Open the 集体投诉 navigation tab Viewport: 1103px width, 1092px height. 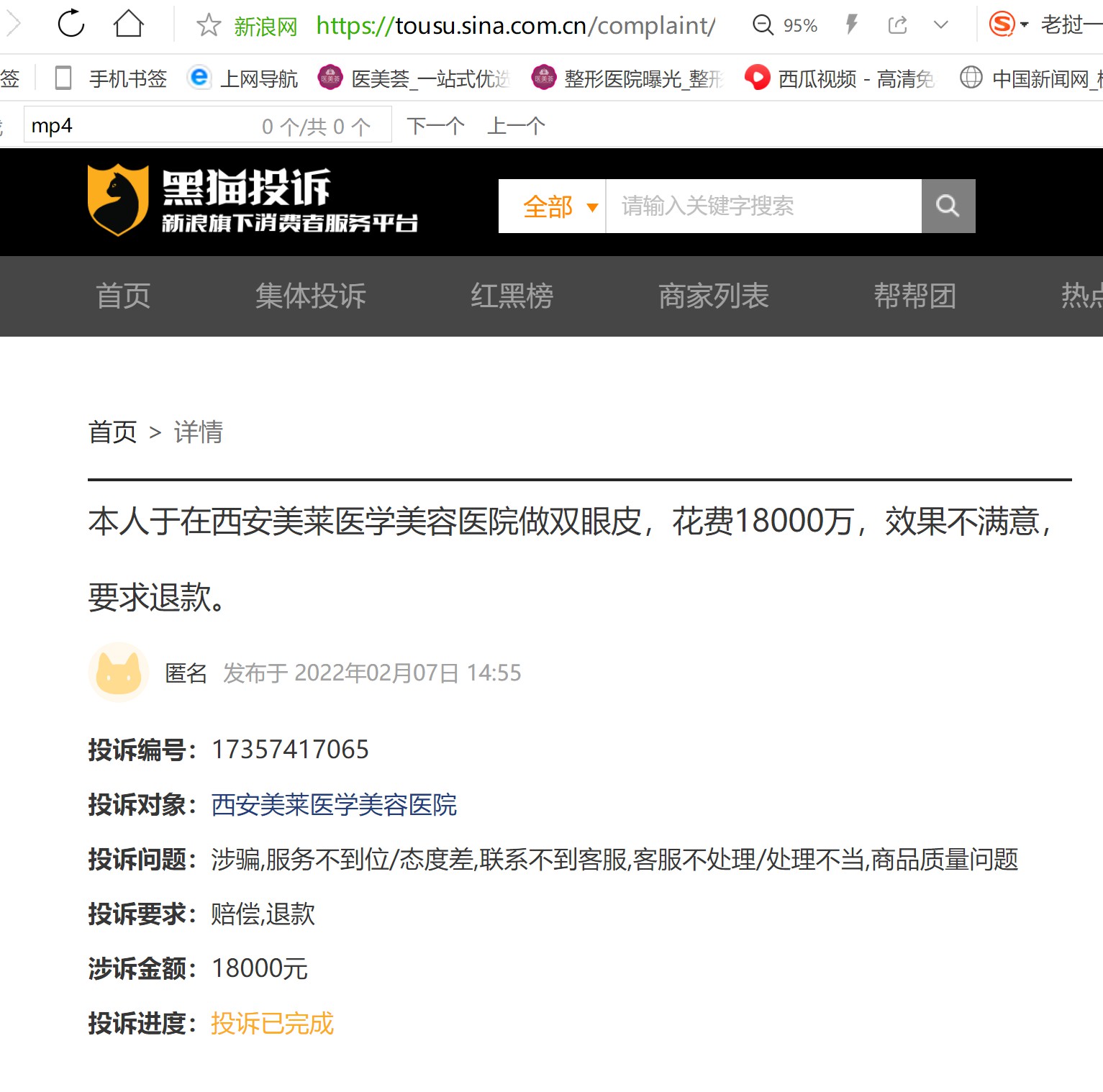click(311, 296)
